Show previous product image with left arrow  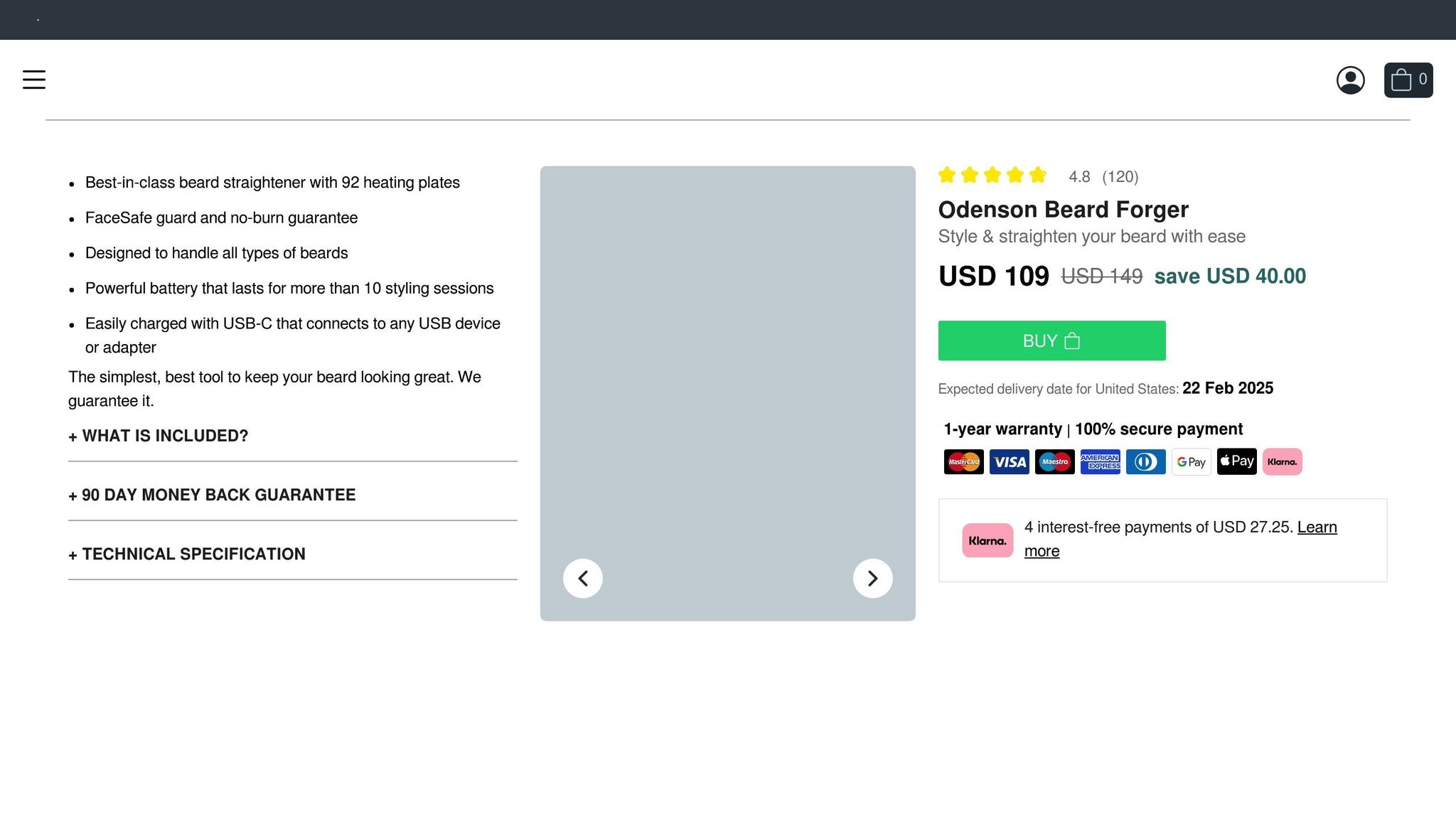(x=583, y=578)
